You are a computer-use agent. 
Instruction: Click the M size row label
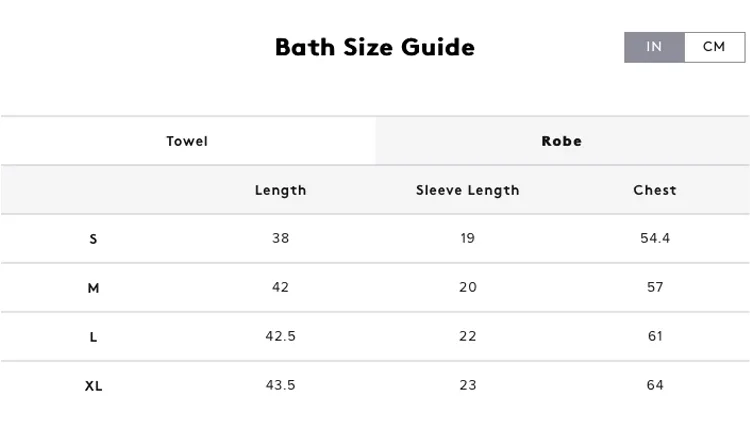[94, 288]
